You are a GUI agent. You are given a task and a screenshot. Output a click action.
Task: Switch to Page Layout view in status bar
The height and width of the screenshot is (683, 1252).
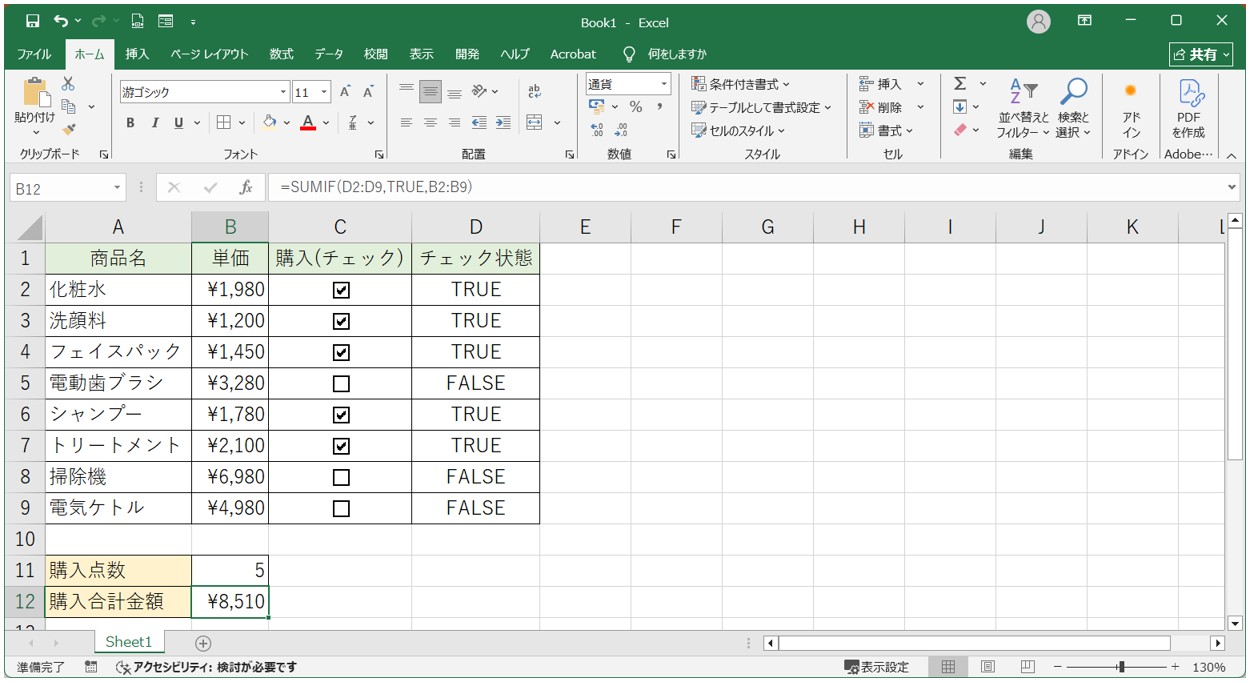pos(987,667)
